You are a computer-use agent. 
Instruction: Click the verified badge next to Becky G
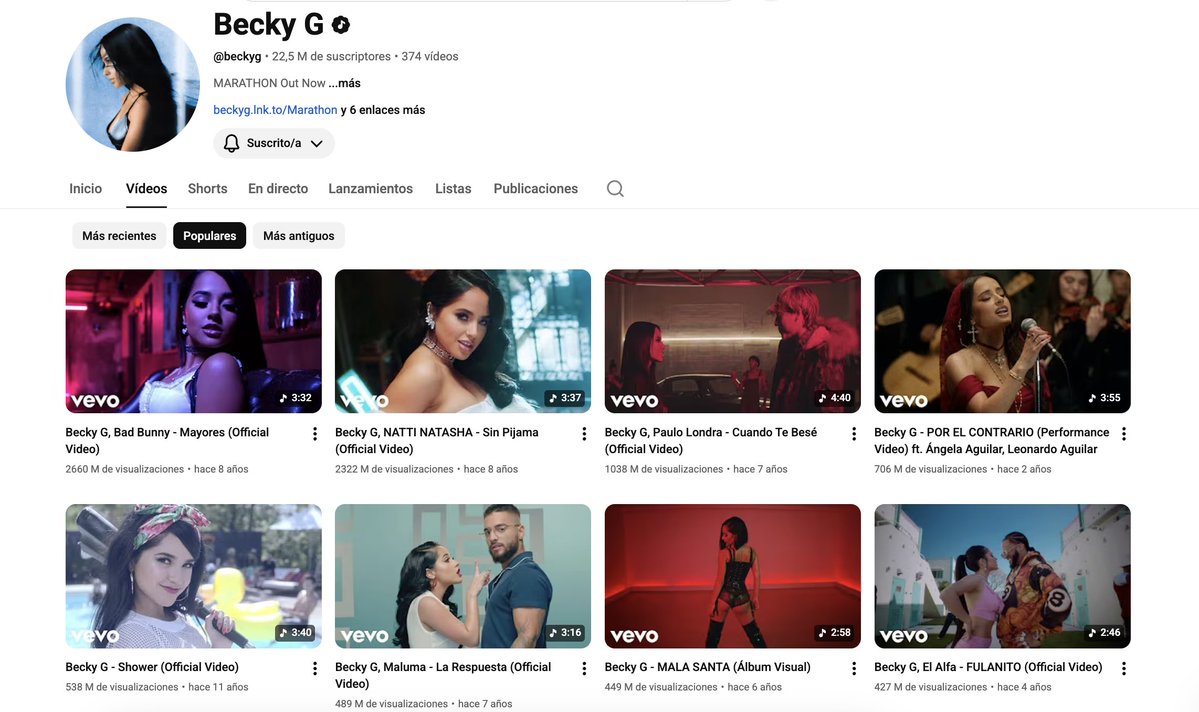[x=341, y=24]
